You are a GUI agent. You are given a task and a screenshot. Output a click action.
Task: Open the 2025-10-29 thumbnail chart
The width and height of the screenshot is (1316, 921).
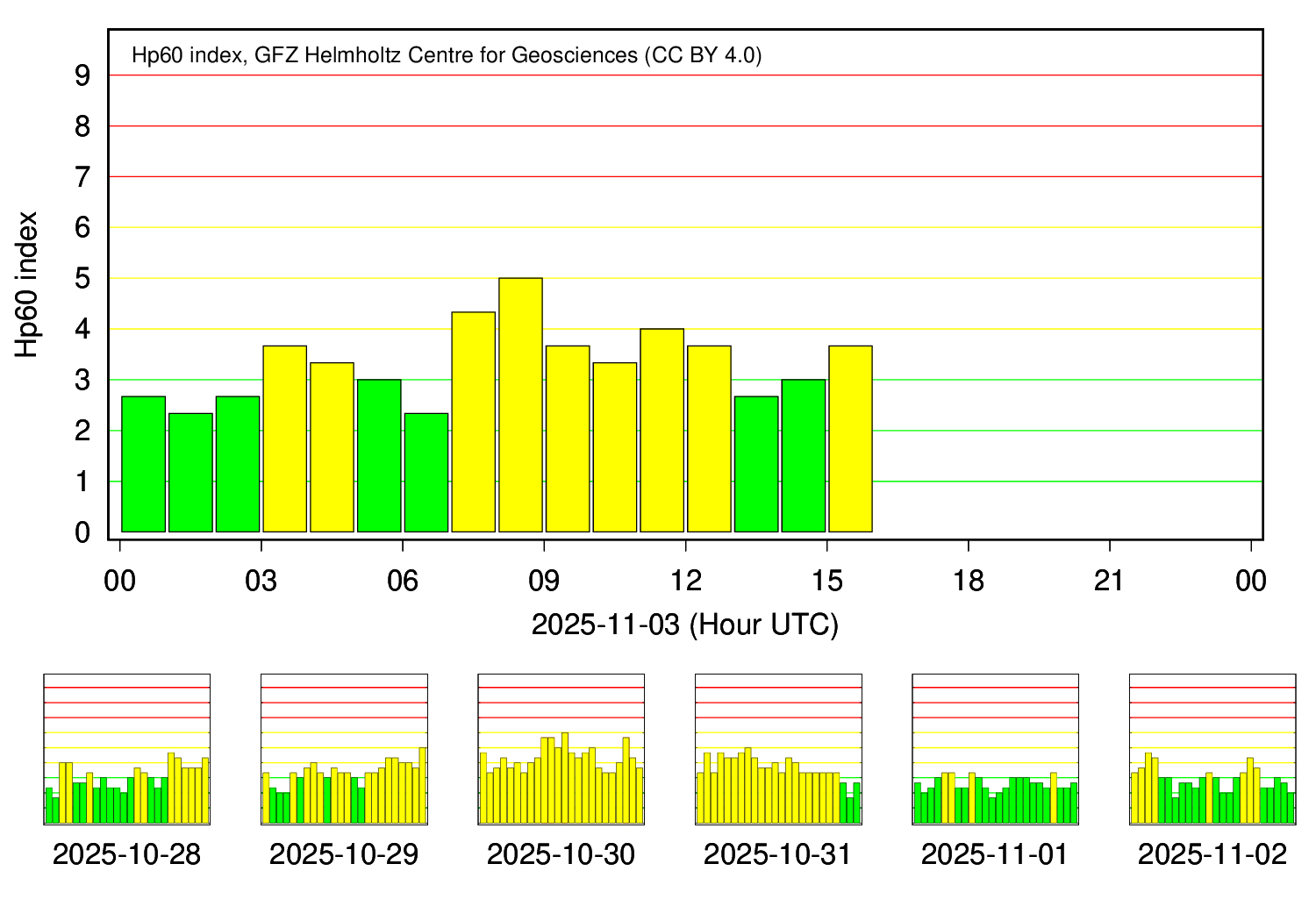(x=344, y=749)
